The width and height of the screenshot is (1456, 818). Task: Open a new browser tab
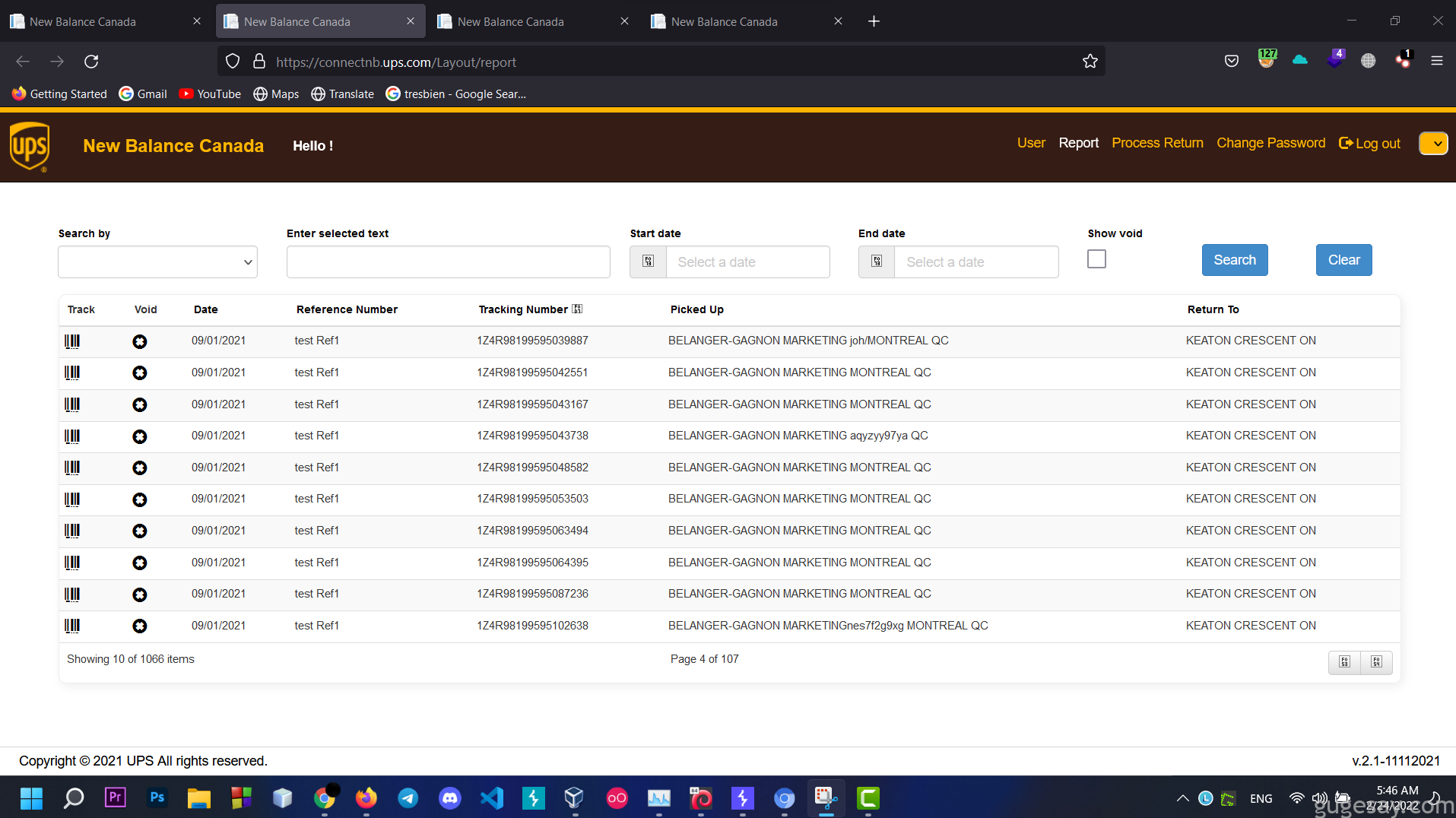(874, 21)
